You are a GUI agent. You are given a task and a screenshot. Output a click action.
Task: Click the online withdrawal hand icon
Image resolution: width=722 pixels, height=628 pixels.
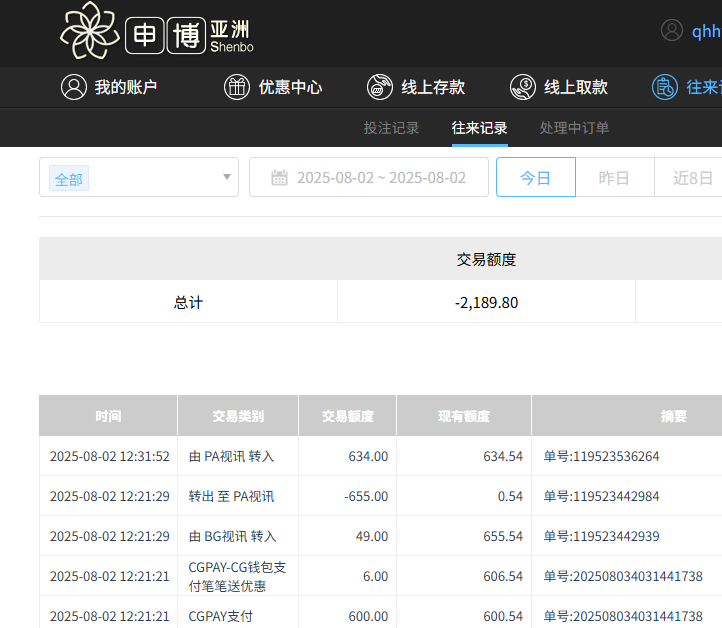click(523, 87)
